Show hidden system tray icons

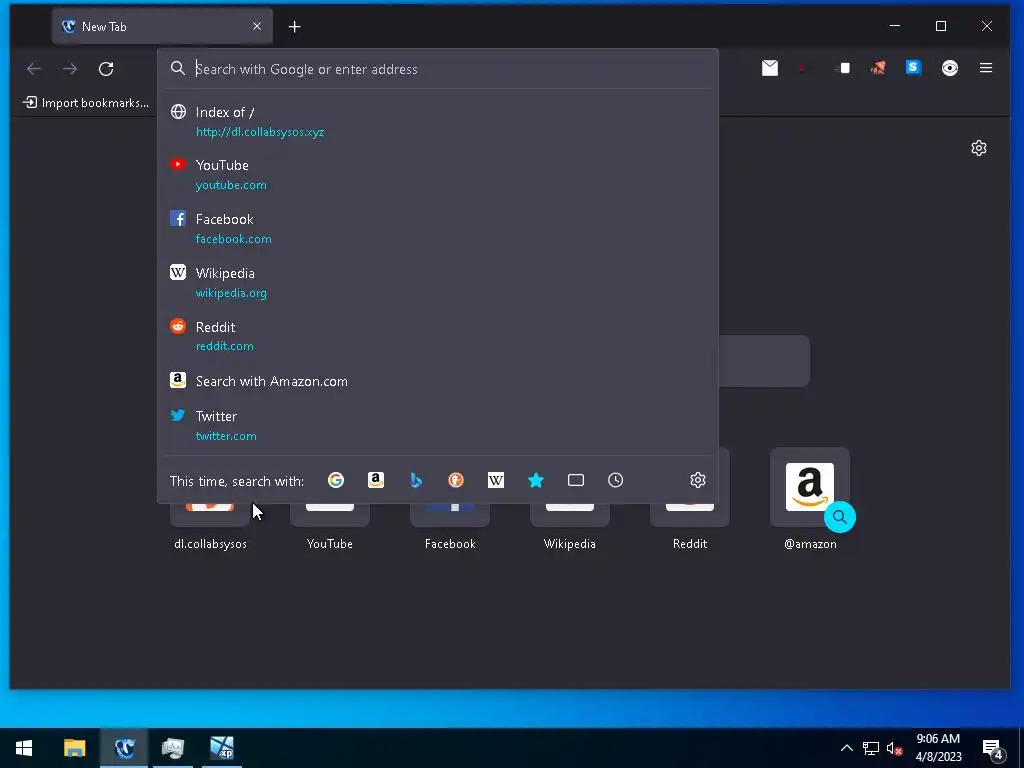click(846, 748)
